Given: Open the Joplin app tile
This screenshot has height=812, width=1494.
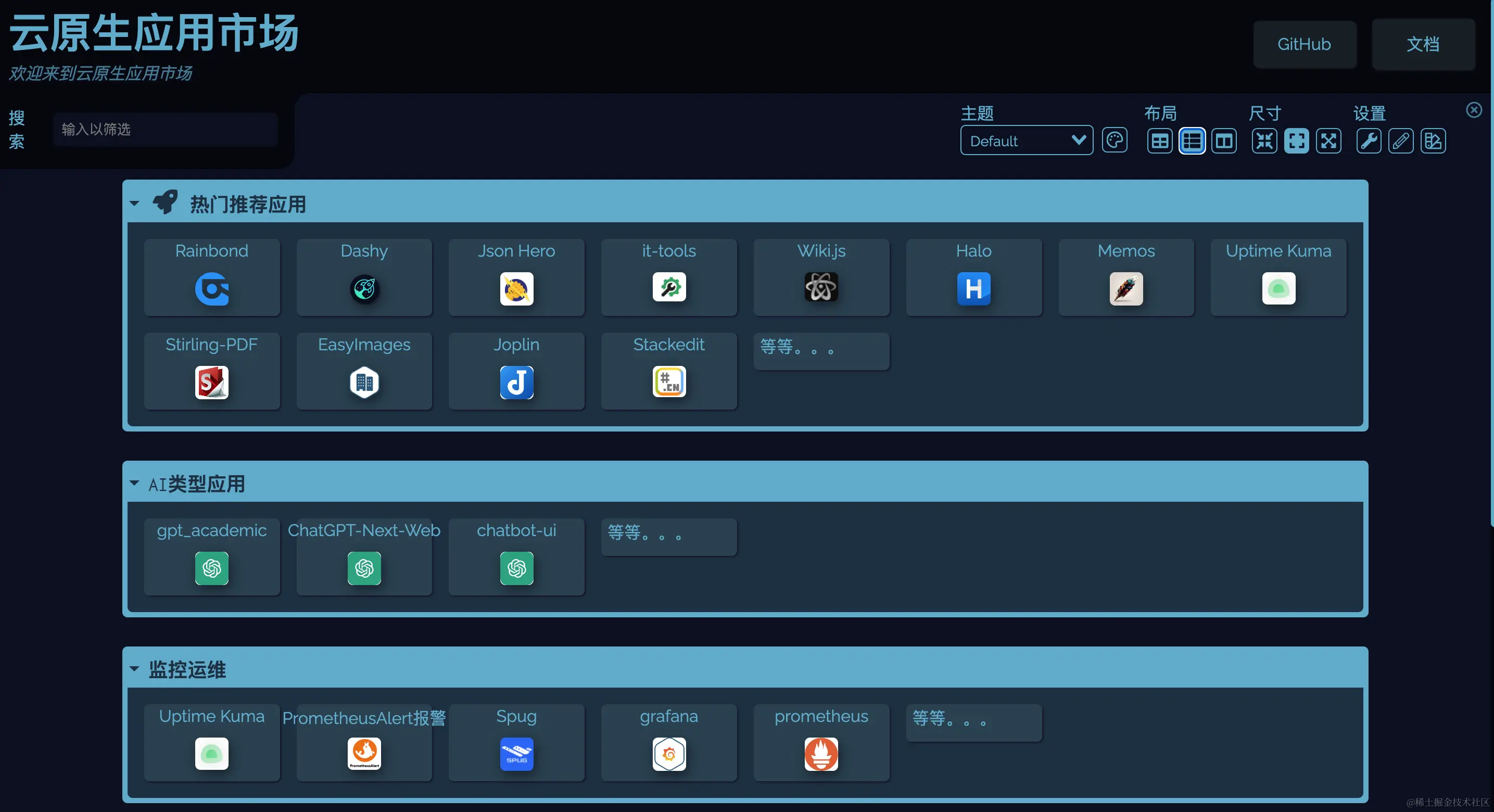Looking at the screenshot, I should pyautogui.click(x=516, y=371).
